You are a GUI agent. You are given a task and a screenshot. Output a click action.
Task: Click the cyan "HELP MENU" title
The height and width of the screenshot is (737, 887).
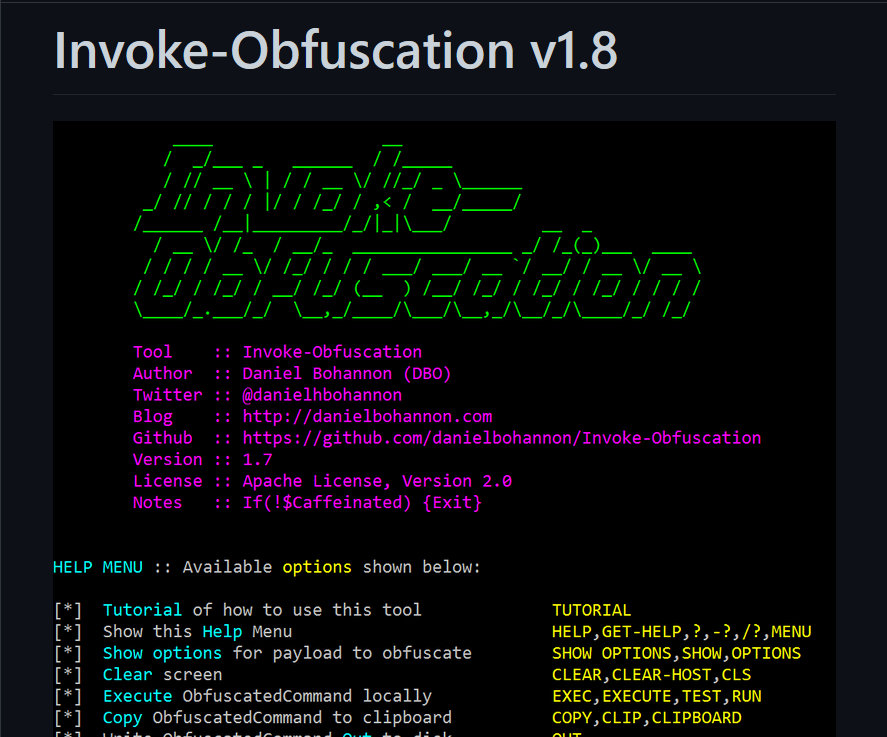pyautogui.click(x=98, y=567)
